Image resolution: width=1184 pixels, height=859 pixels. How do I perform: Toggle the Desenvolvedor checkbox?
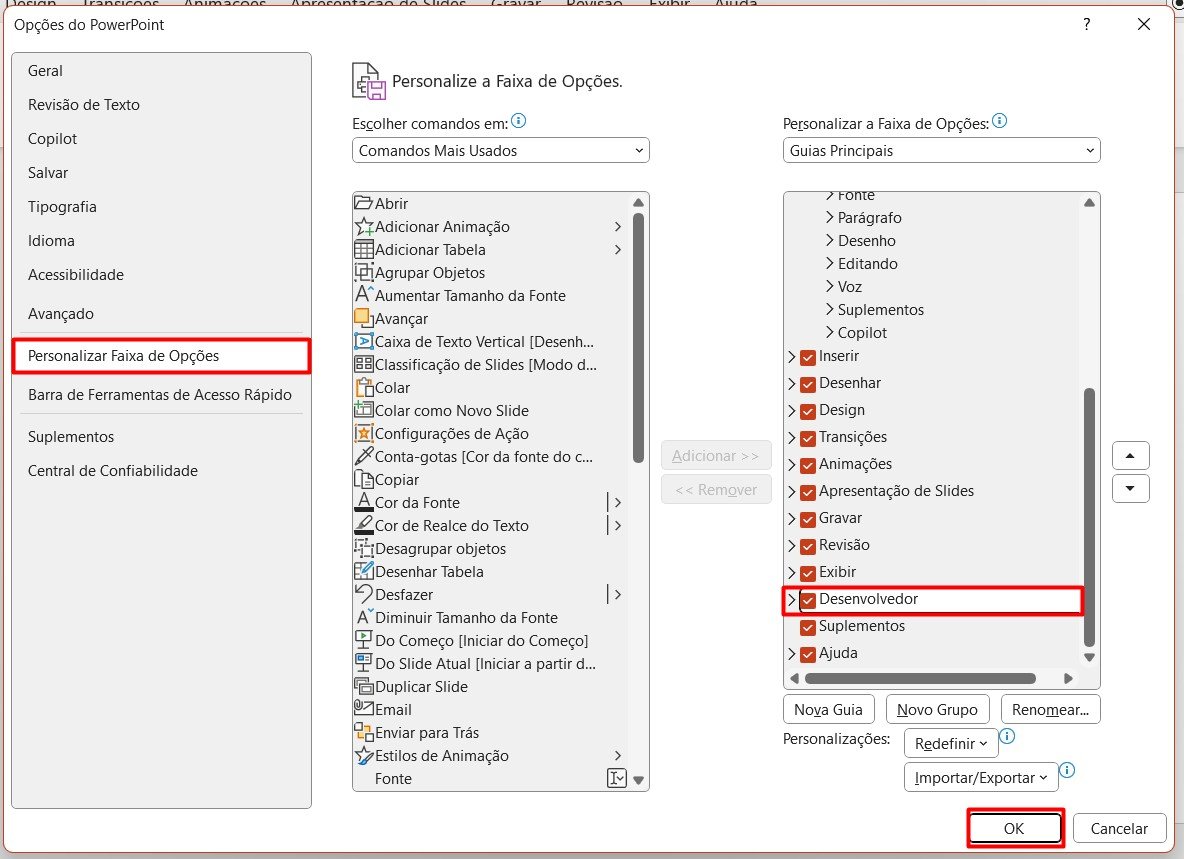(x=808, y=600)
